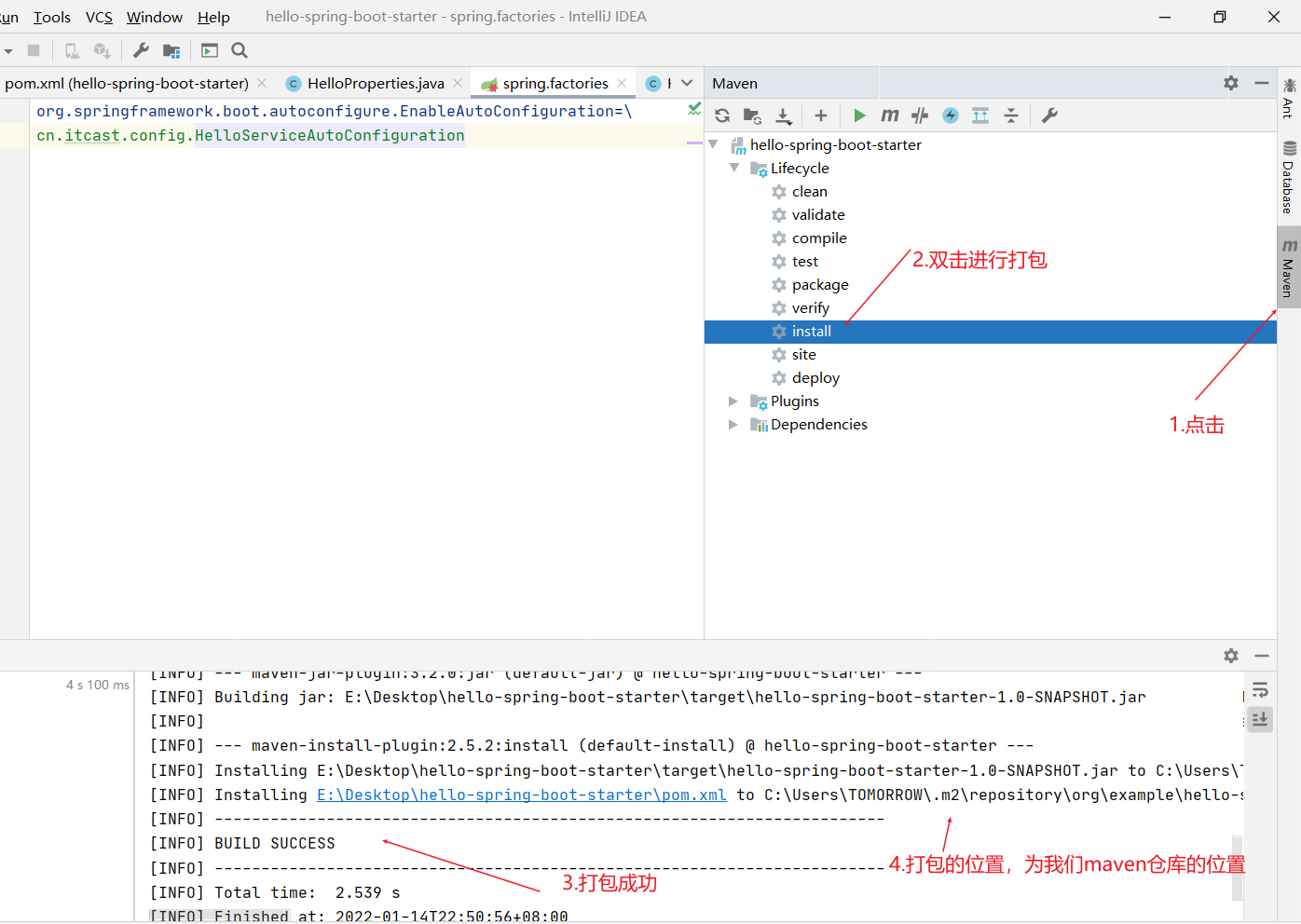Click greyed icon right of Stop button

[72, 50]
